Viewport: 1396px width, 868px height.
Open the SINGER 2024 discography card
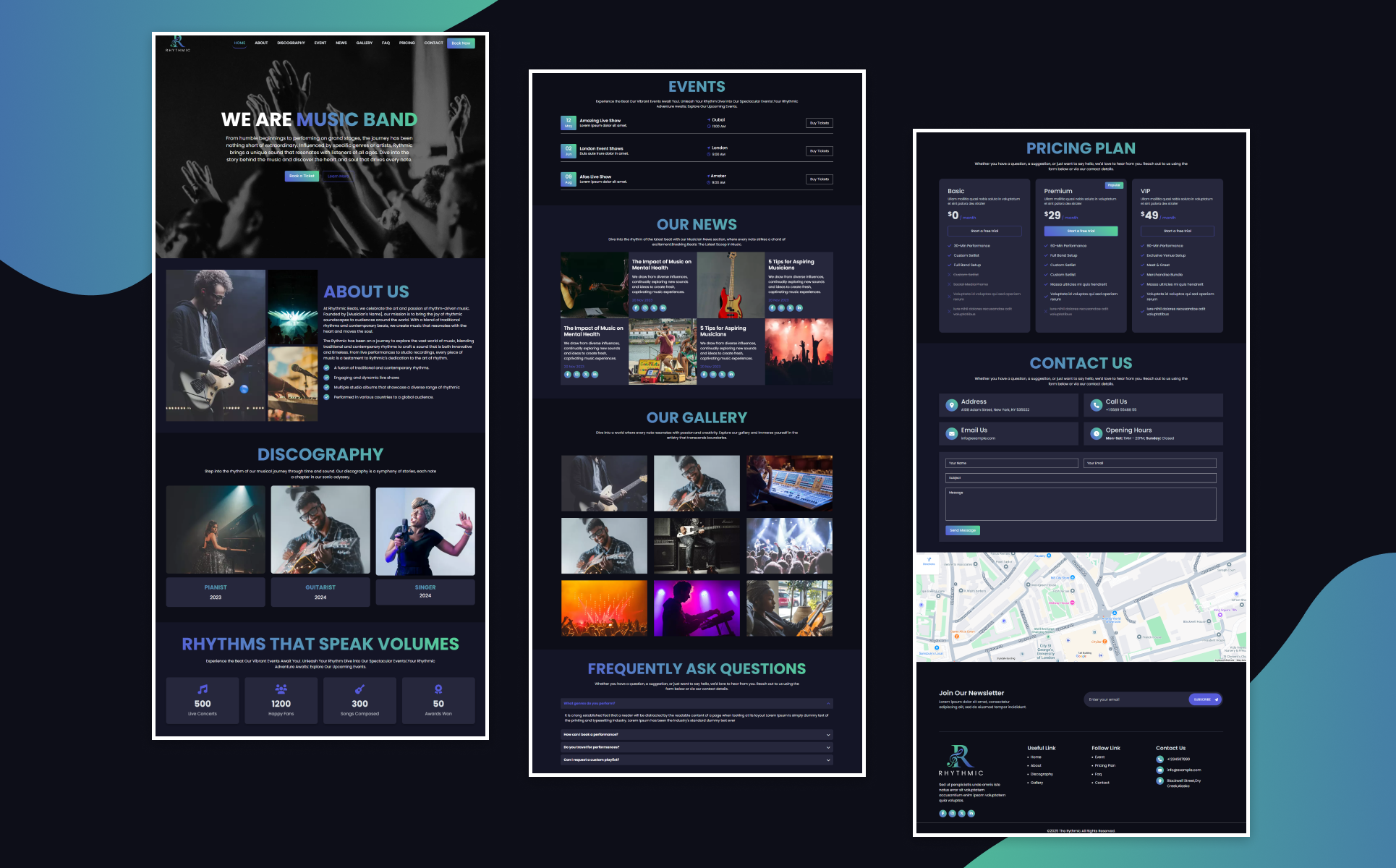tap(425, 546)
